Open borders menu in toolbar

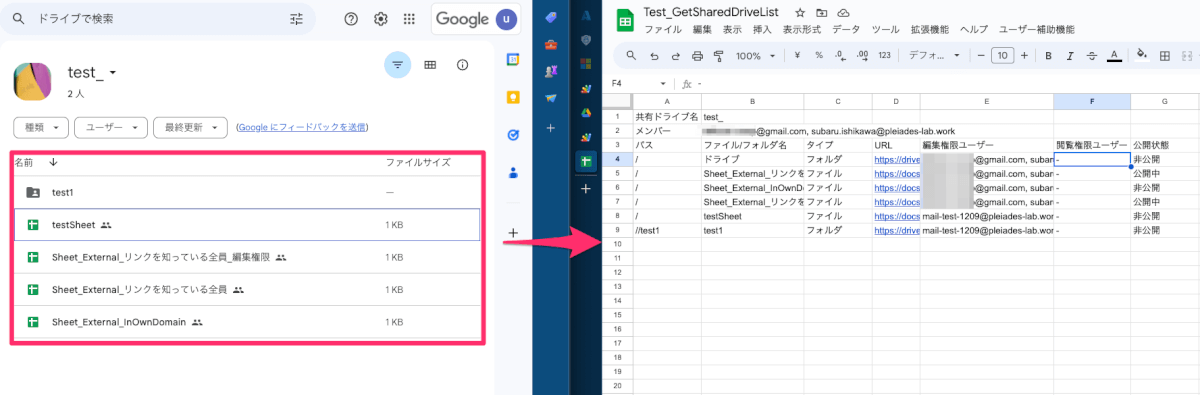point(1164,56)
